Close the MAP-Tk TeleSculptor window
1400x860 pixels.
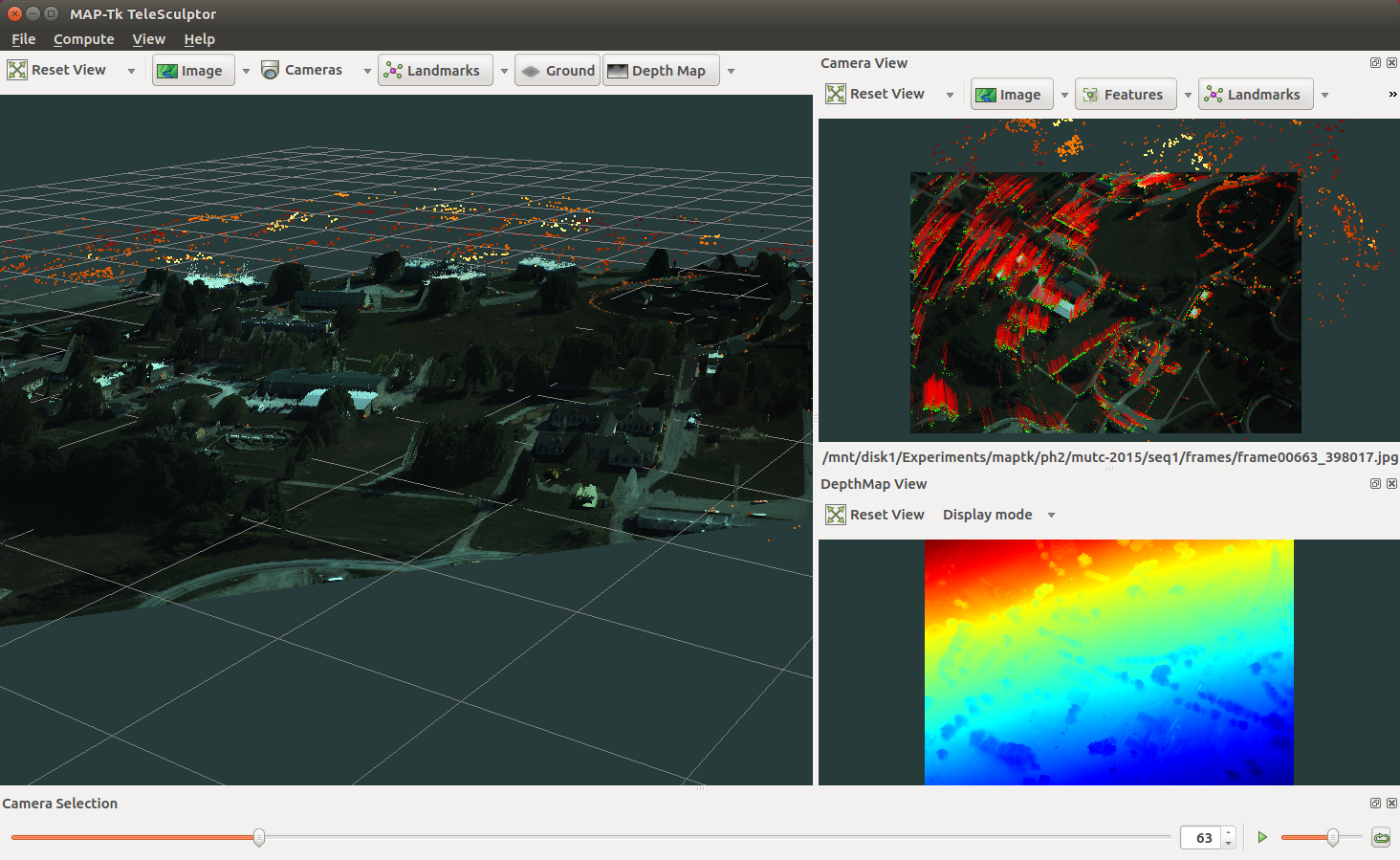pos(14,13)
